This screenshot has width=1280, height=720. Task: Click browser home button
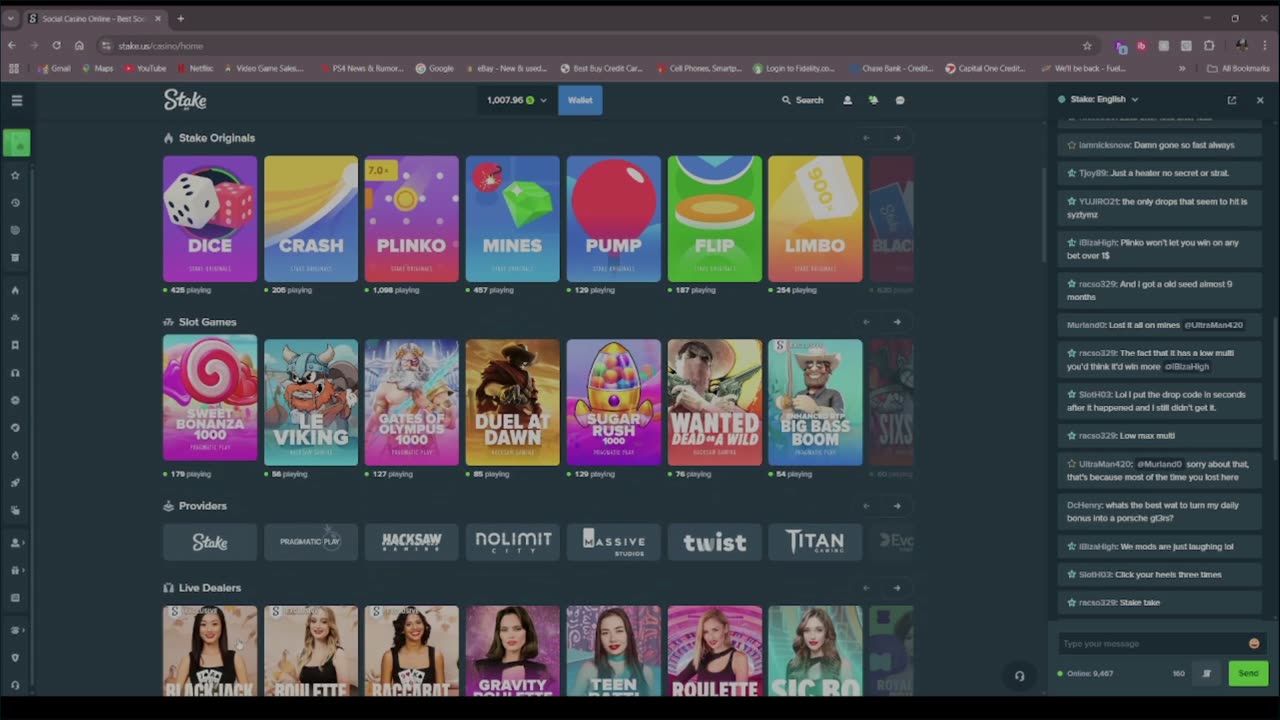[x=79, y=45]
